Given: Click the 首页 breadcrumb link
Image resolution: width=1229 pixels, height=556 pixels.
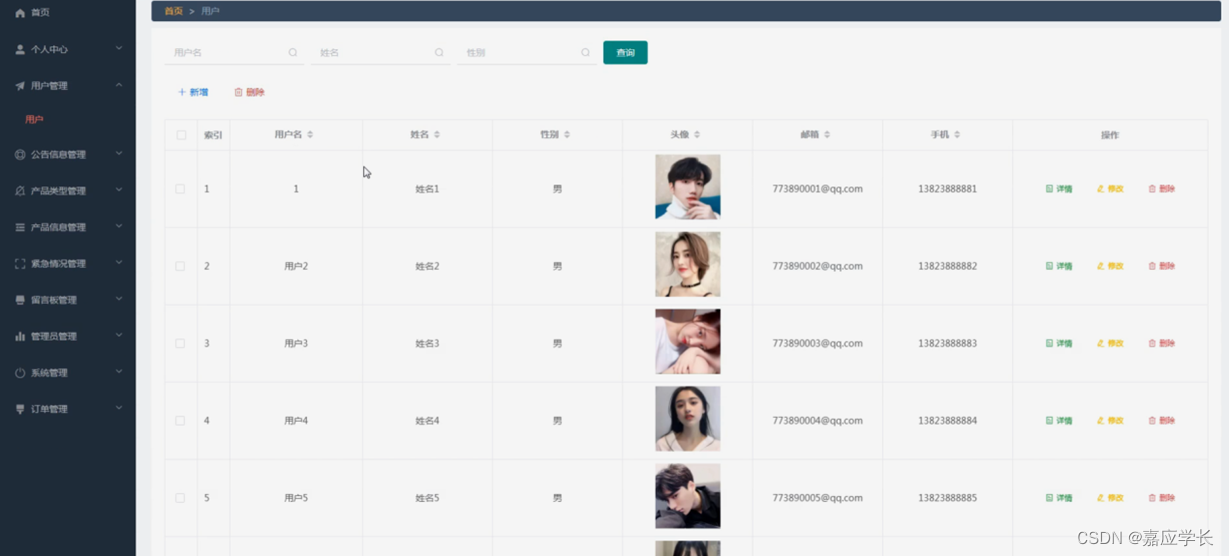Looking at the screenshot, I should [174, 11].
